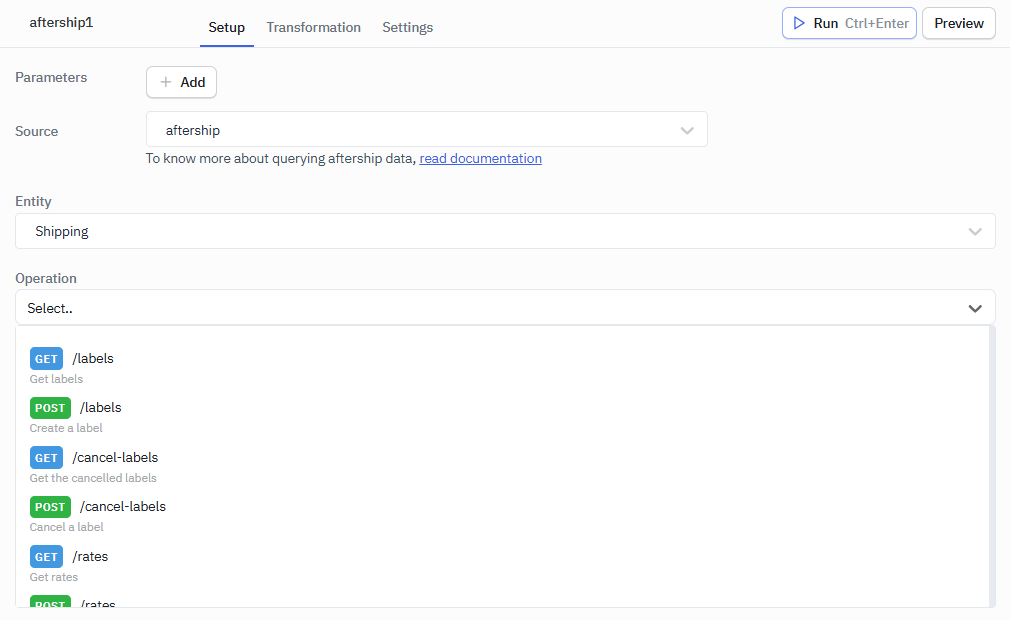Run the query with Run button
The height and width of the screenshot is (620, 1010).
click(849, 23)
